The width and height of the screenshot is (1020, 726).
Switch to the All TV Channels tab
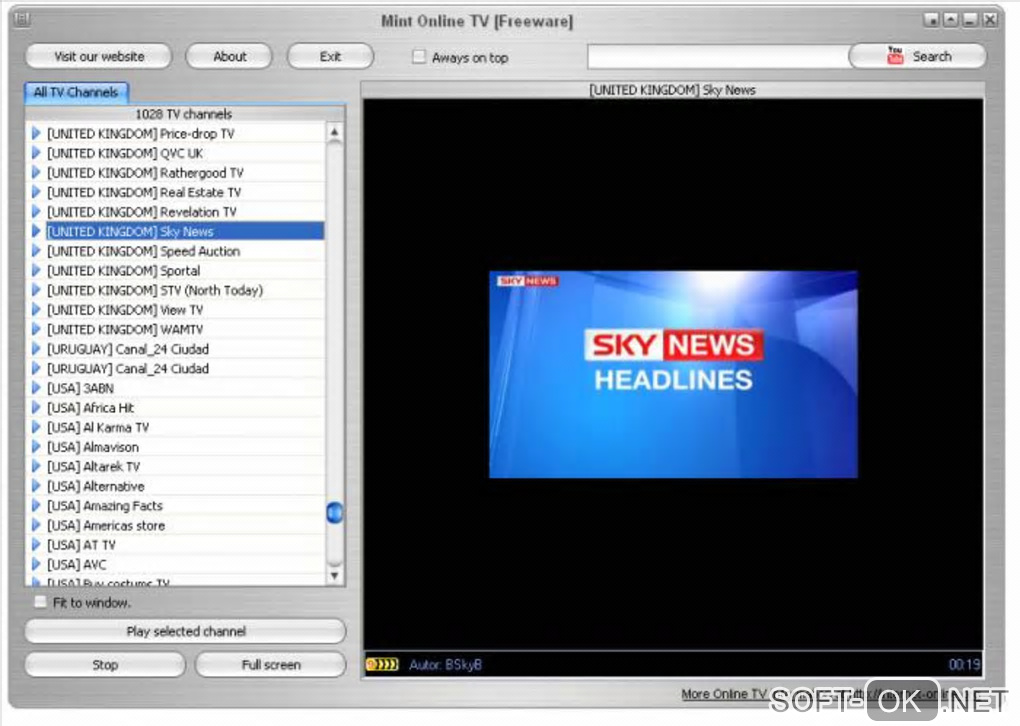click(76, 92)
